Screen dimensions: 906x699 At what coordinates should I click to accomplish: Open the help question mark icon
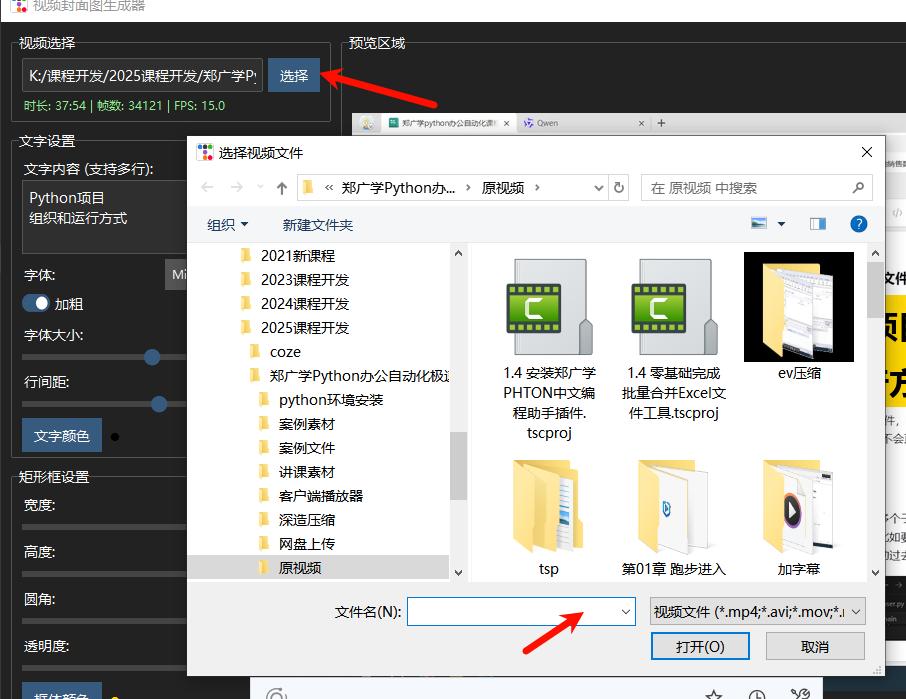(x=857, y=224)
